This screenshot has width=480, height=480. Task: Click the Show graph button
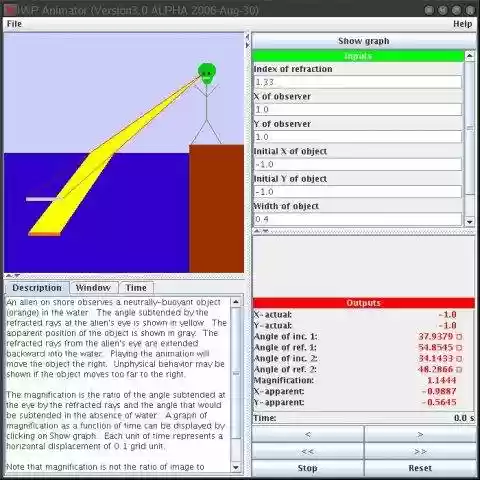[x=364, y=41]
